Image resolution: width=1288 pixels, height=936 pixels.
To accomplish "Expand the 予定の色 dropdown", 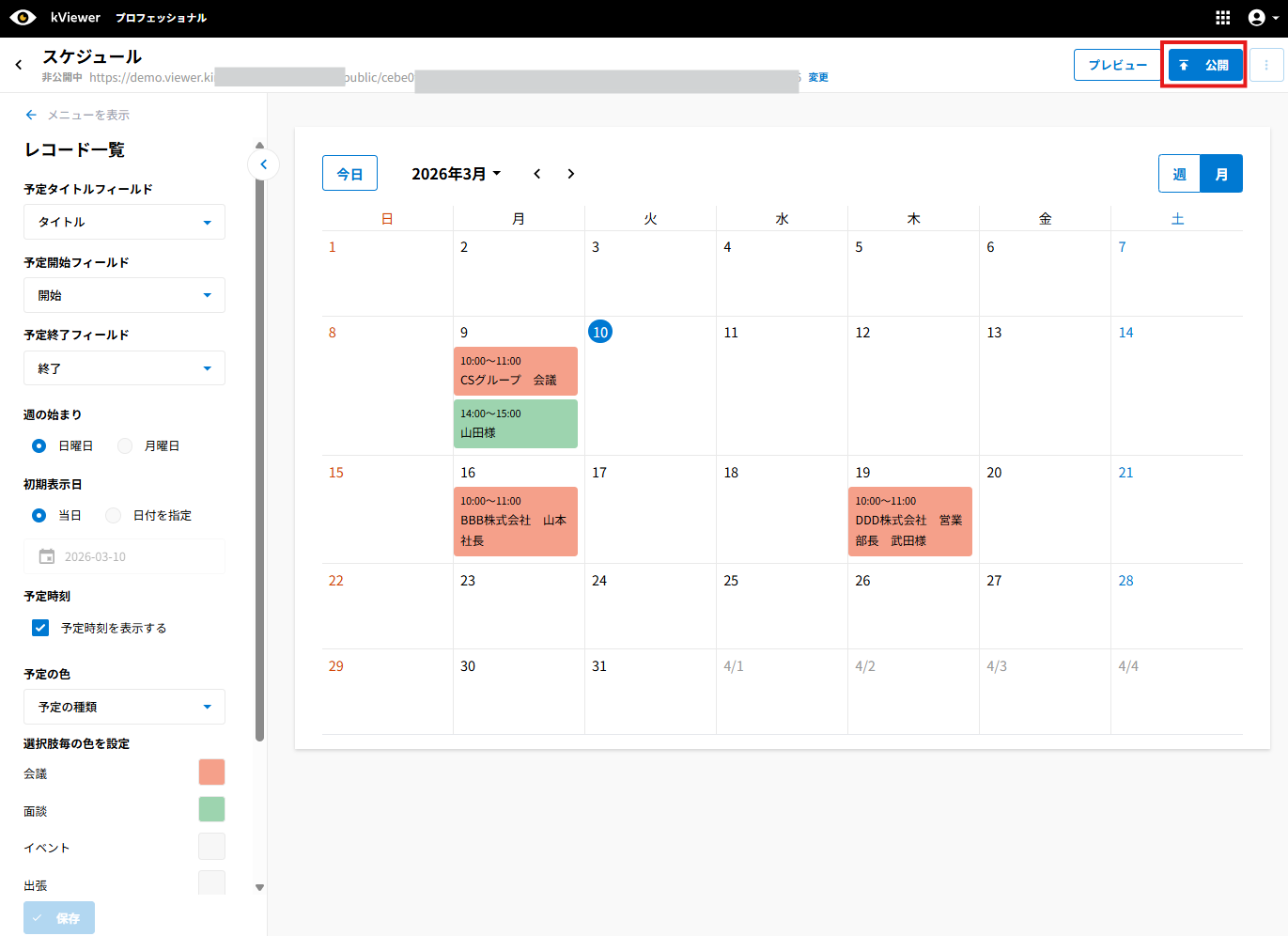I will (x=124, y=707).
